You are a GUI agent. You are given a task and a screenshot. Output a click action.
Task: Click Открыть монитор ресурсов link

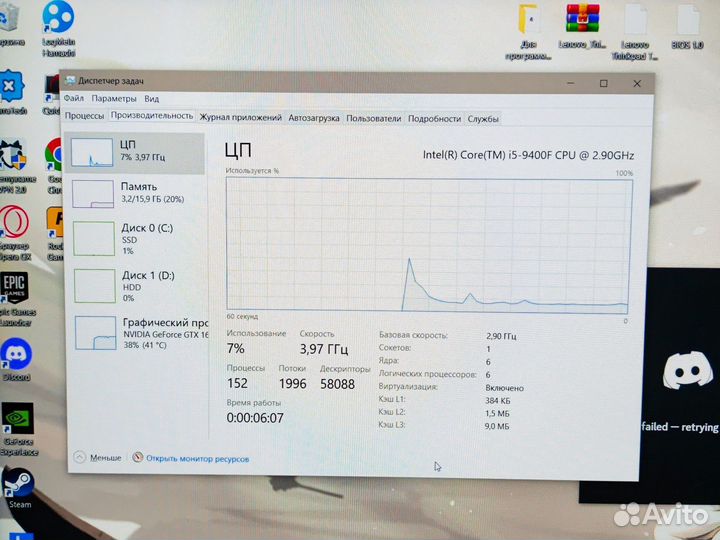tap(197, 458)
